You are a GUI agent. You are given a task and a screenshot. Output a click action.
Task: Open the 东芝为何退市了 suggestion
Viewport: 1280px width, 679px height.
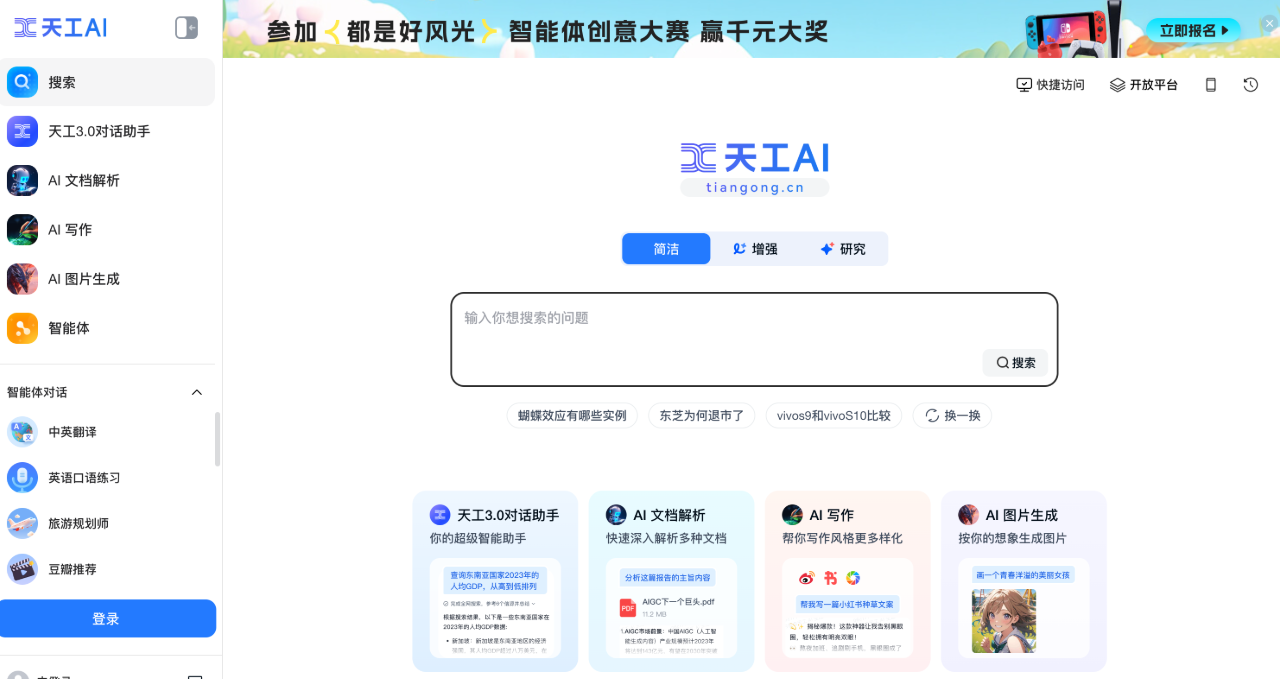point(701,415)
